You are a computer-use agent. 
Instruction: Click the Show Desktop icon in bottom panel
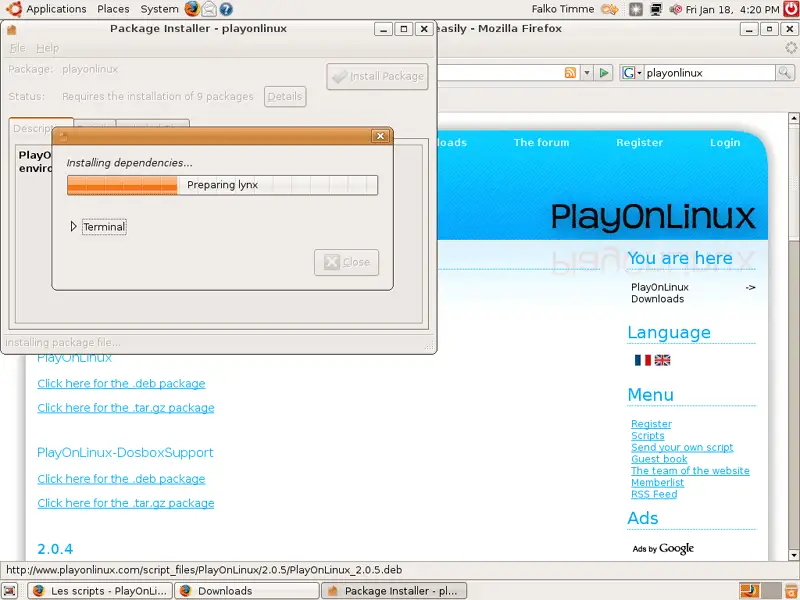pos(10,590)
